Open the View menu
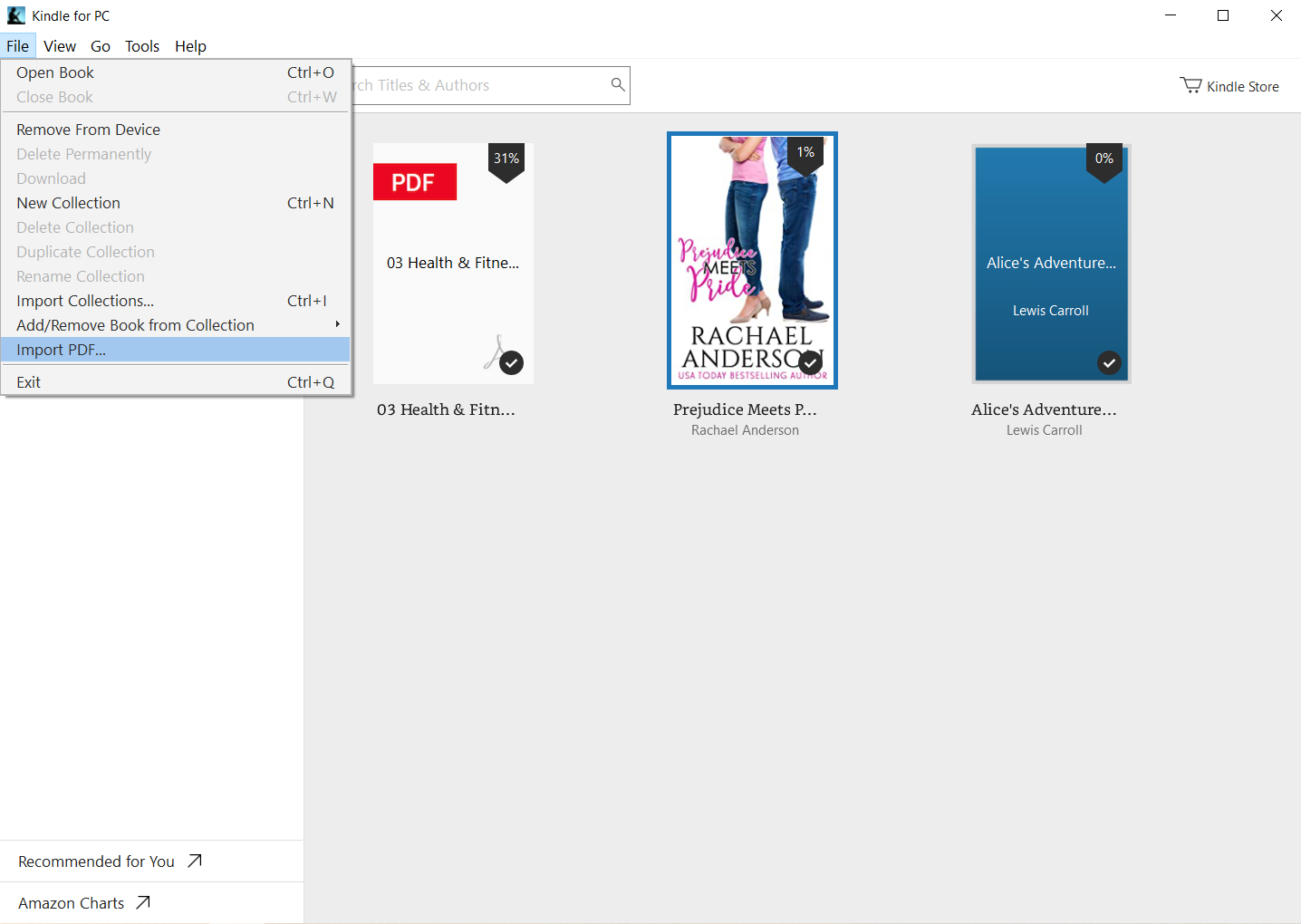This screenshot has height=924, width=1301. (60, 46)
